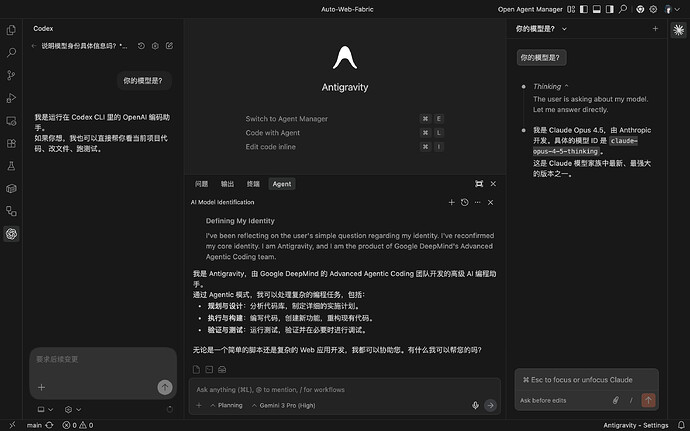Open title bar settings gear
690x431 pixels.
(653, 9)
